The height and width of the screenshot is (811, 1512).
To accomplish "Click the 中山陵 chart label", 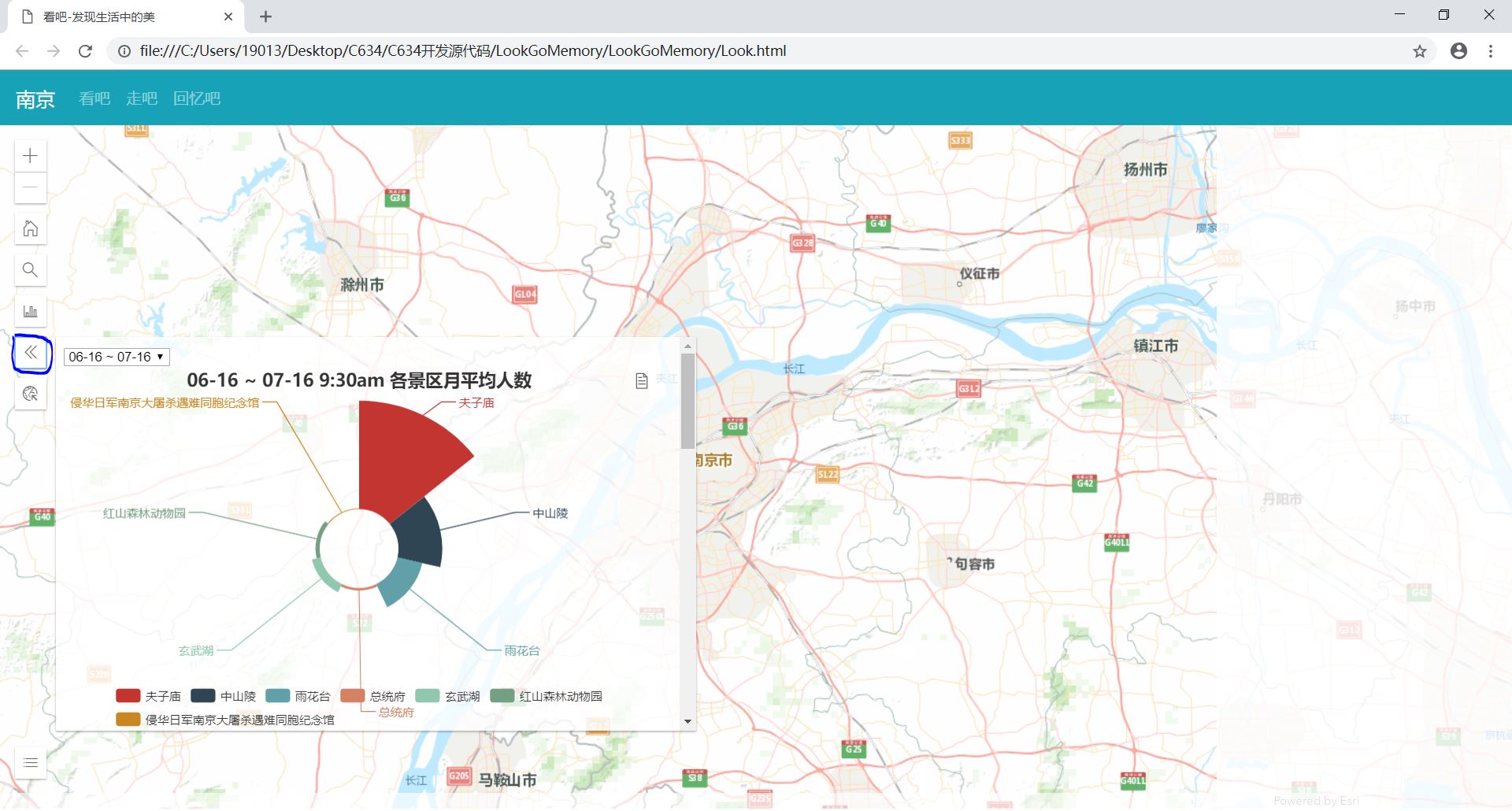I will (550, 513).
